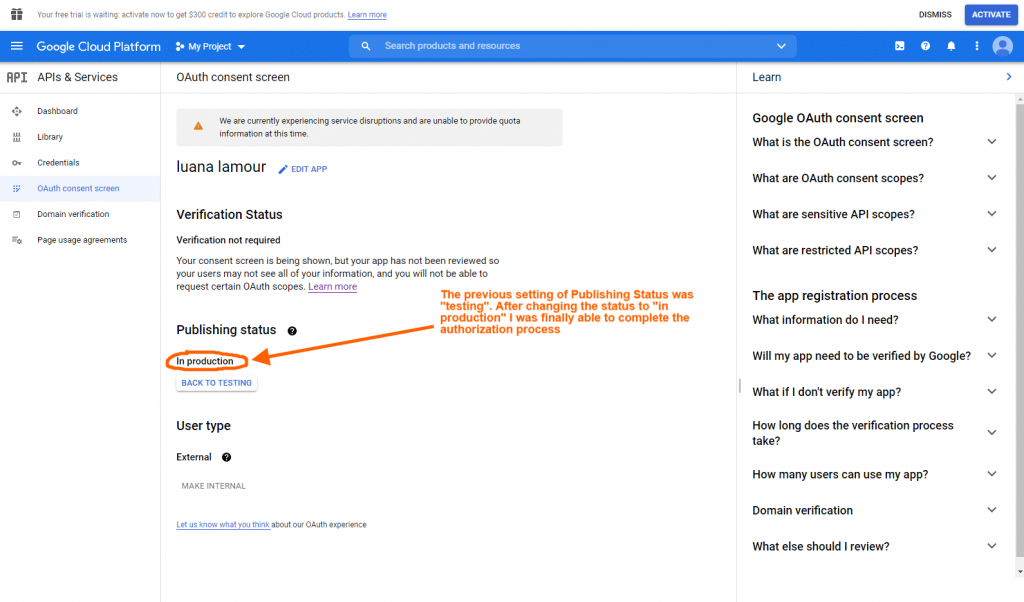
Task: Open the hamburger navigation menu
Action: [16, 46]
